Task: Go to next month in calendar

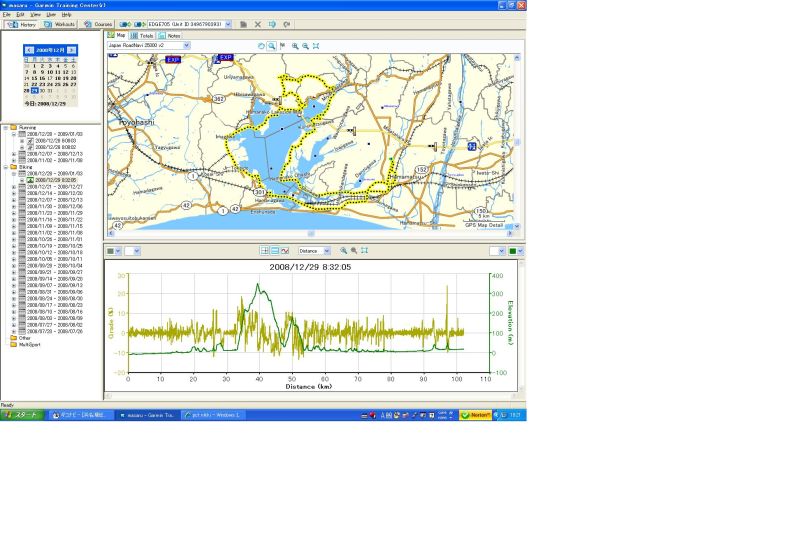Action: coord(71,50)
